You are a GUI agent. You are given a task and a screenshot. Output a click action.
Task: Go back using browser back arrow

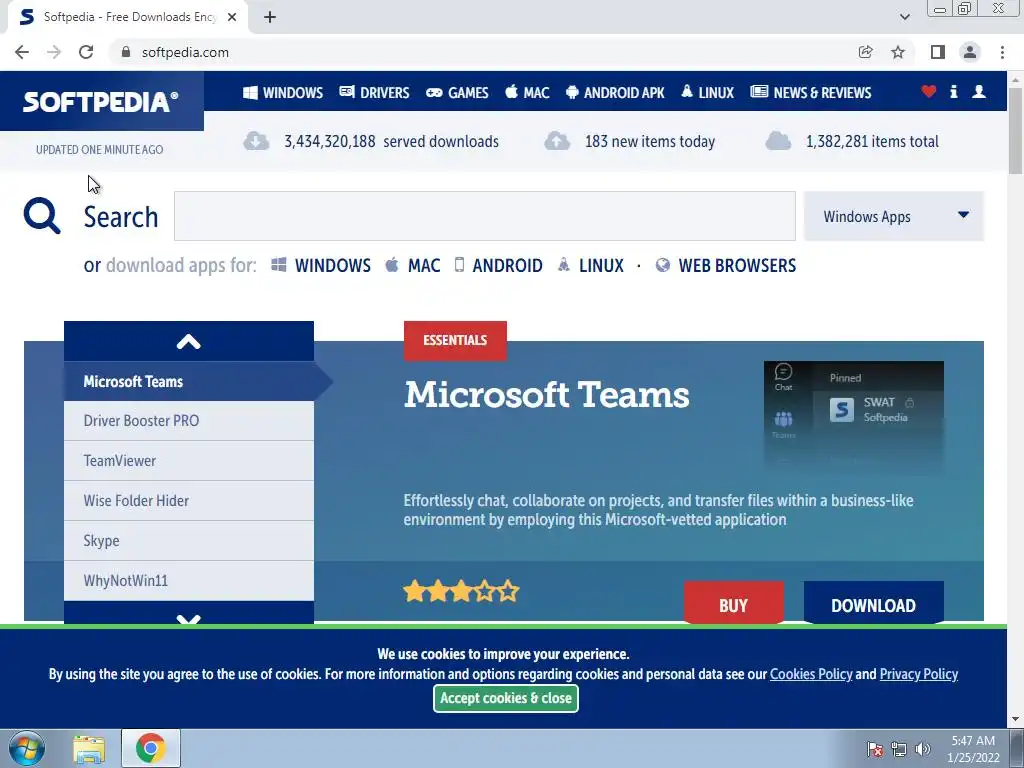tap(22, 52)
